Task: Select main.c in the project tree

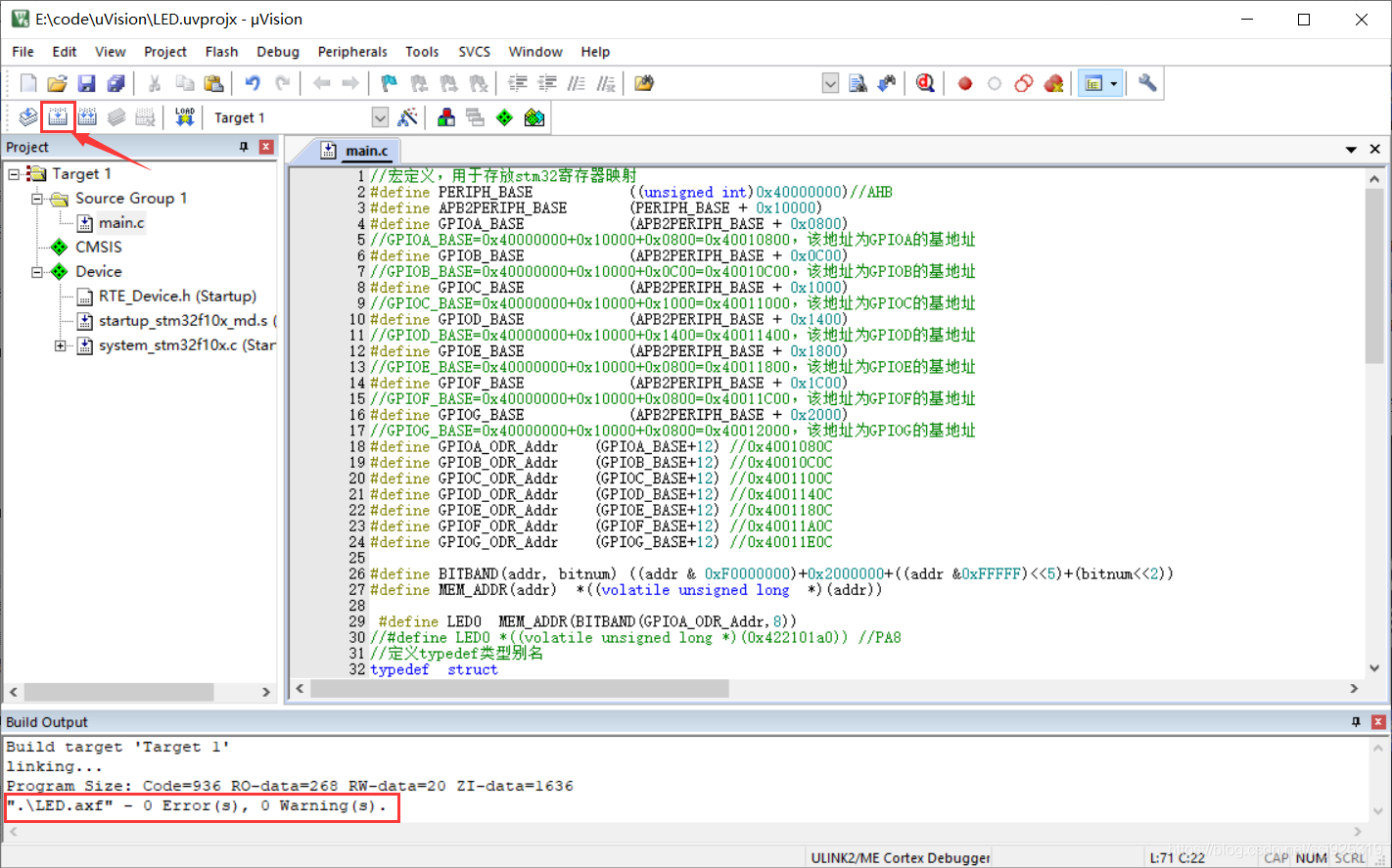Action: (121, 223)
